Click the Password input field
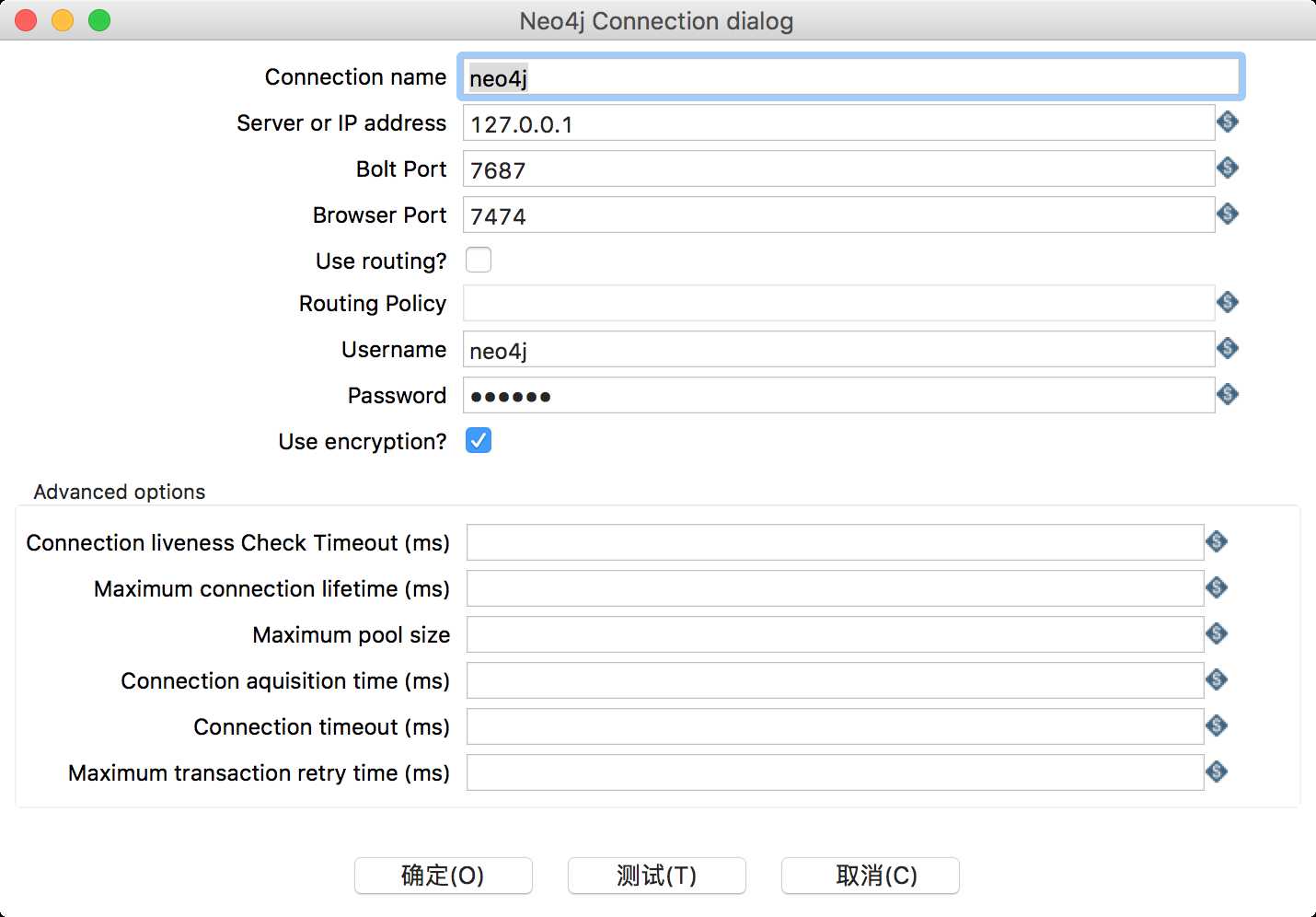 (x=838, y=395)
